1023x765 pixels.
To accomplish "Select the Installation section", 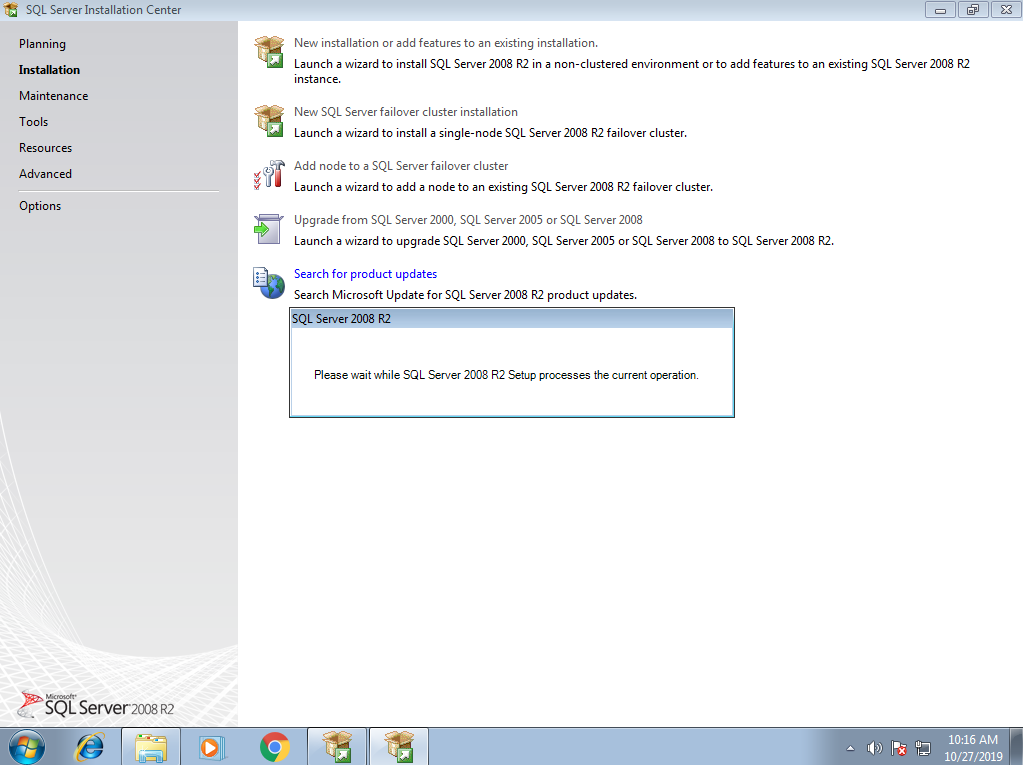I will [50, 70].
